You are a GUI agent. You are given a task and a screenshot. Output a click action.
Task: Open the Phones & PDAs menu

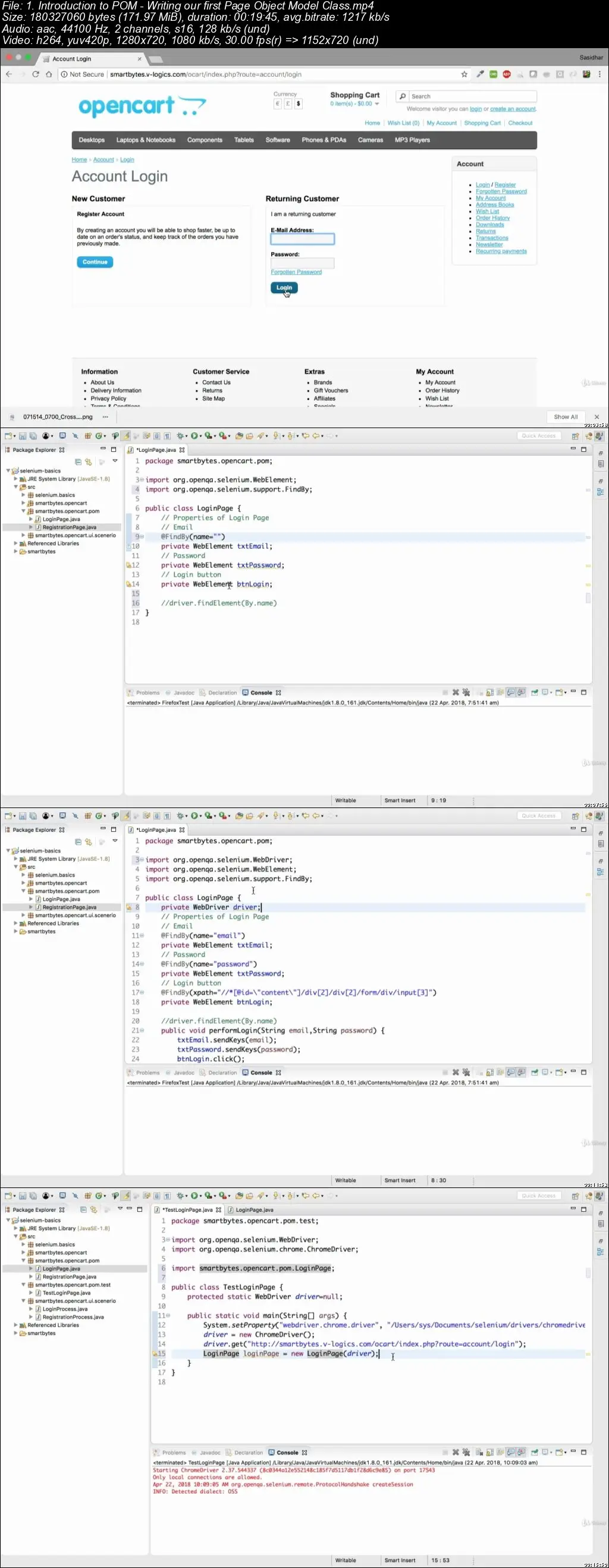pyautogui.click(x=324, y=140)
